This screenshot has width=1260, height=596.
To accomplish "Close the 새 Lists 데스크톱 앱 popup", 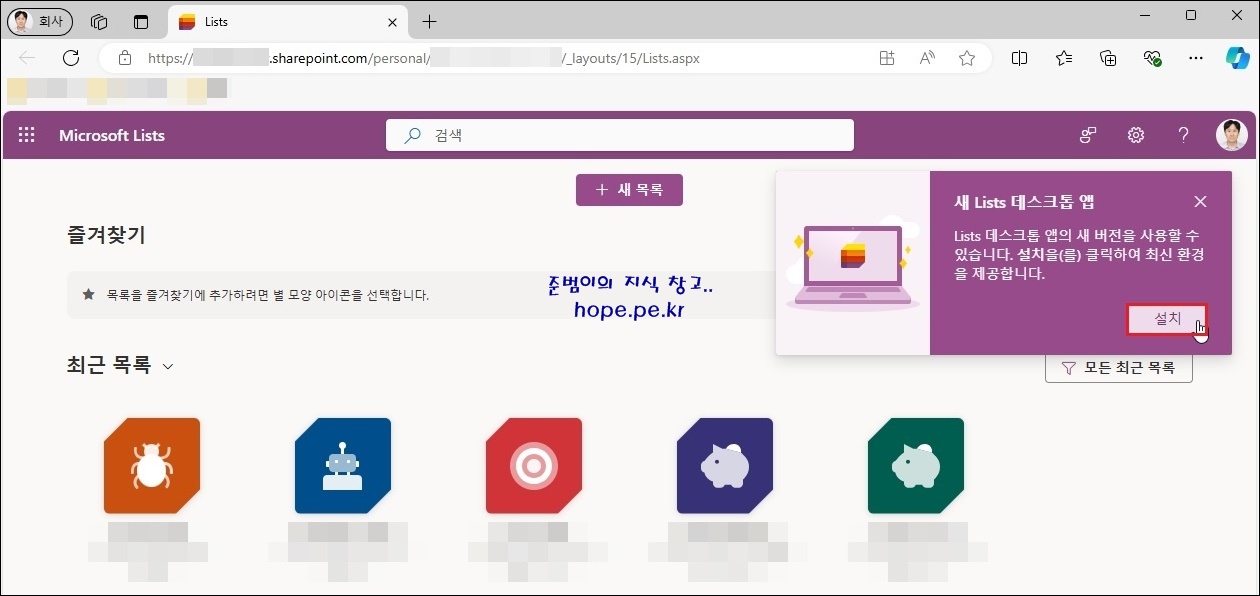I will [1200, 202].
